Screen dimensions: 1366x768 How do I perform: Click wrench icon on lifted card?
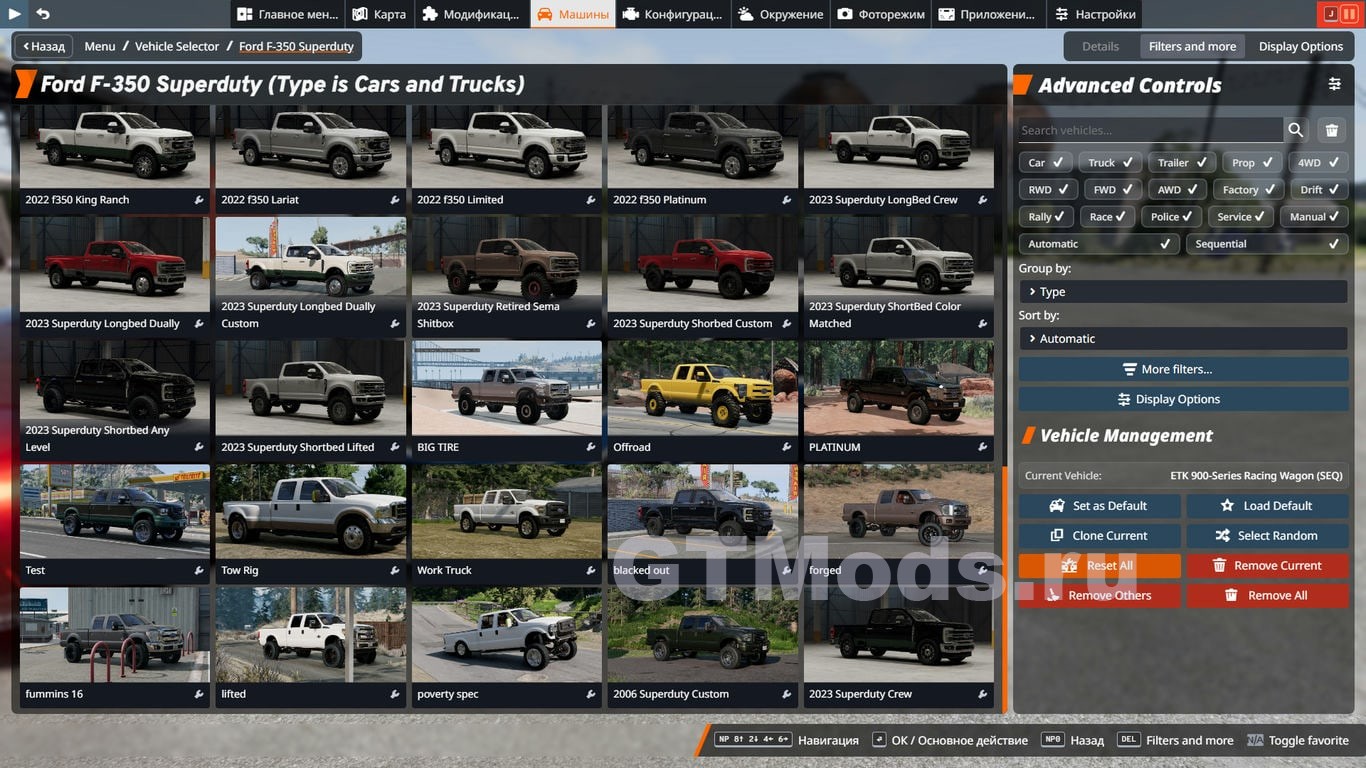tap(395, 694)
